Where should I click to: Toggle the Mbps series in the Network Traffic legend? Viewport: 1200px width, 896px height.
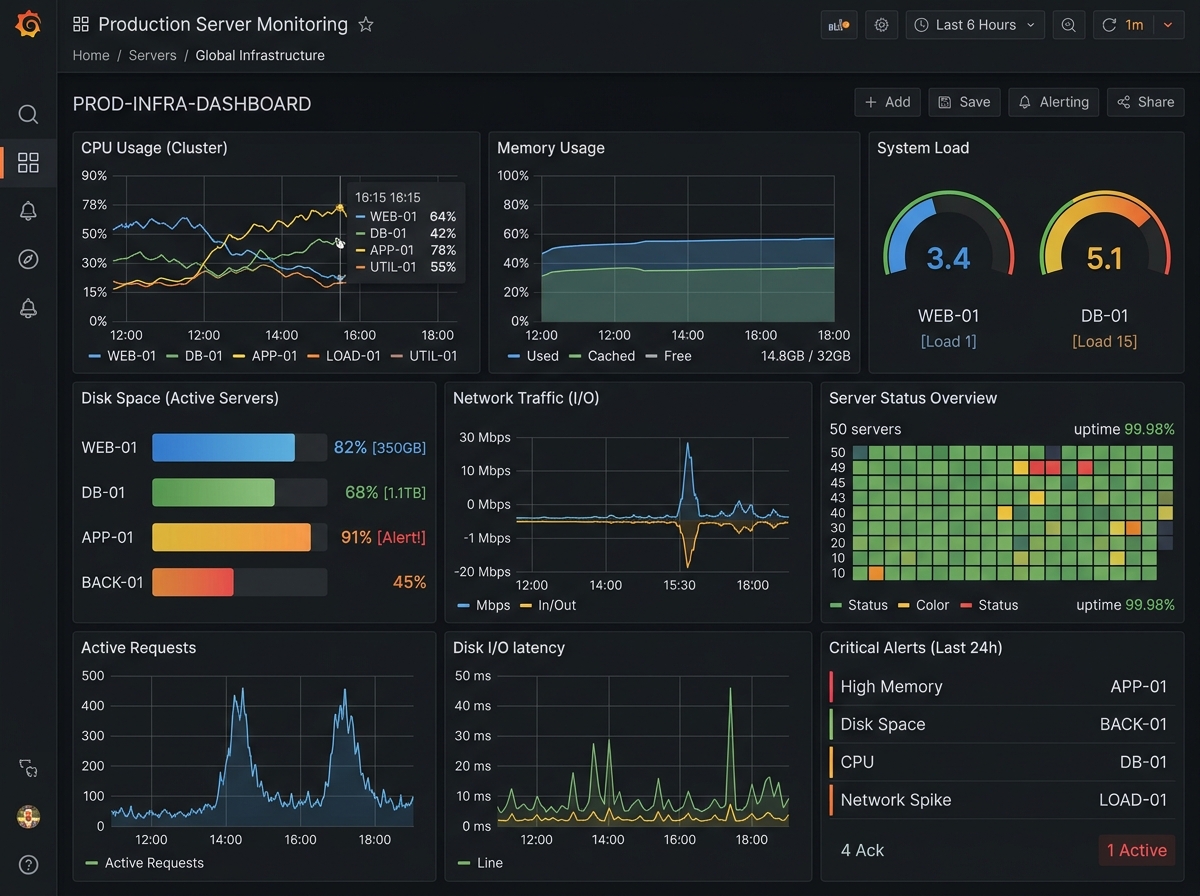click(484, 605)
